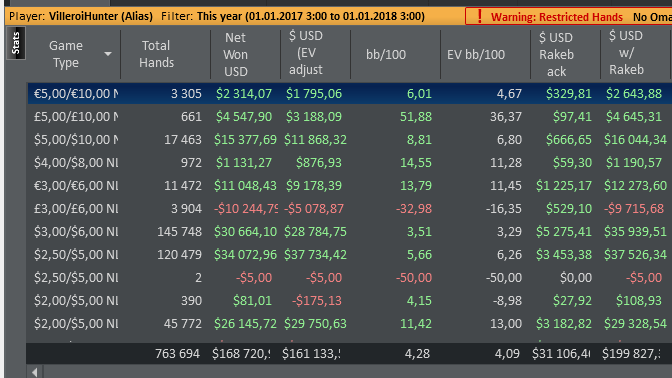
Task: Open the Restricted Hands warning banner
Action: 568,17
